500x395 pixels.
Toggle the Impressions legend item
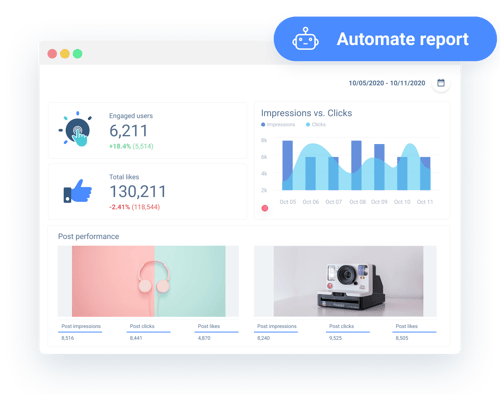click(278, 124)
